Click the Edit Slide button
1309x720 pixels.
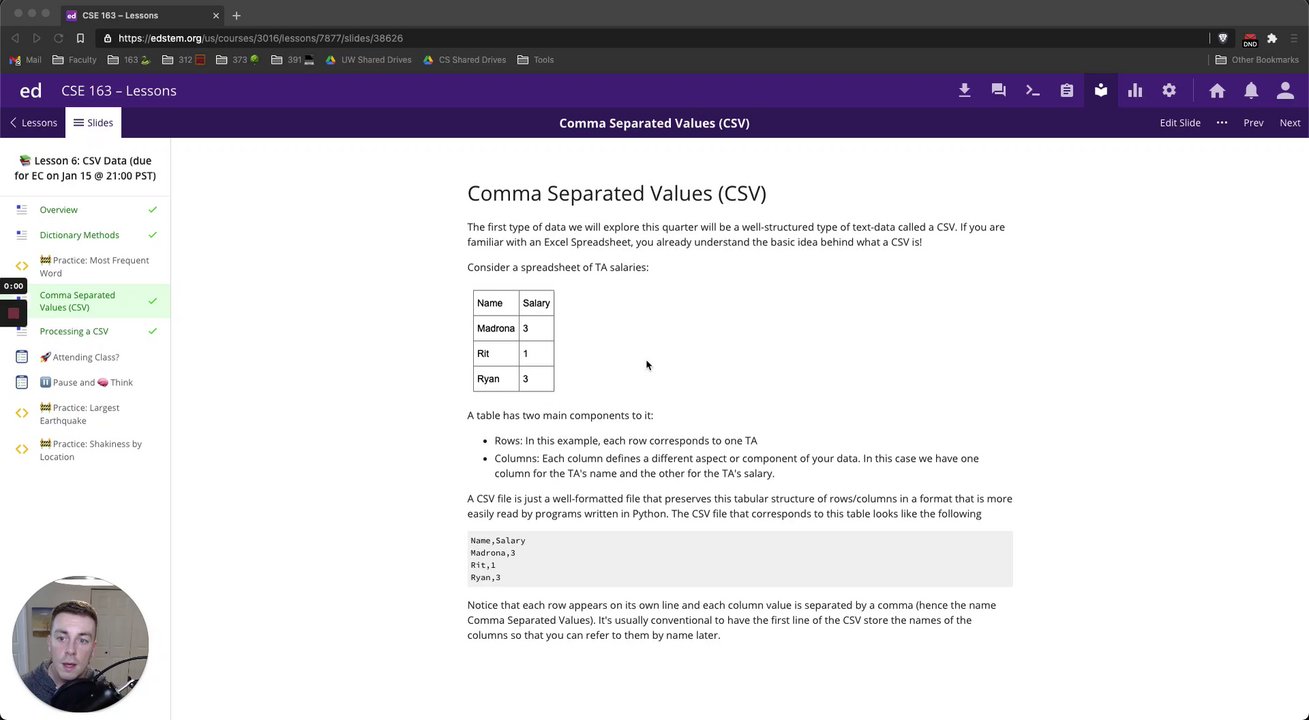(x=1180, y=123)
